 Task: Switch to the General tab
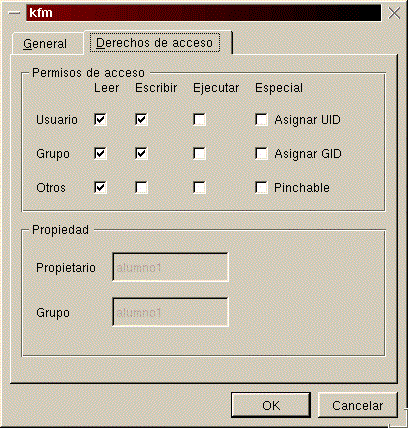47,43
